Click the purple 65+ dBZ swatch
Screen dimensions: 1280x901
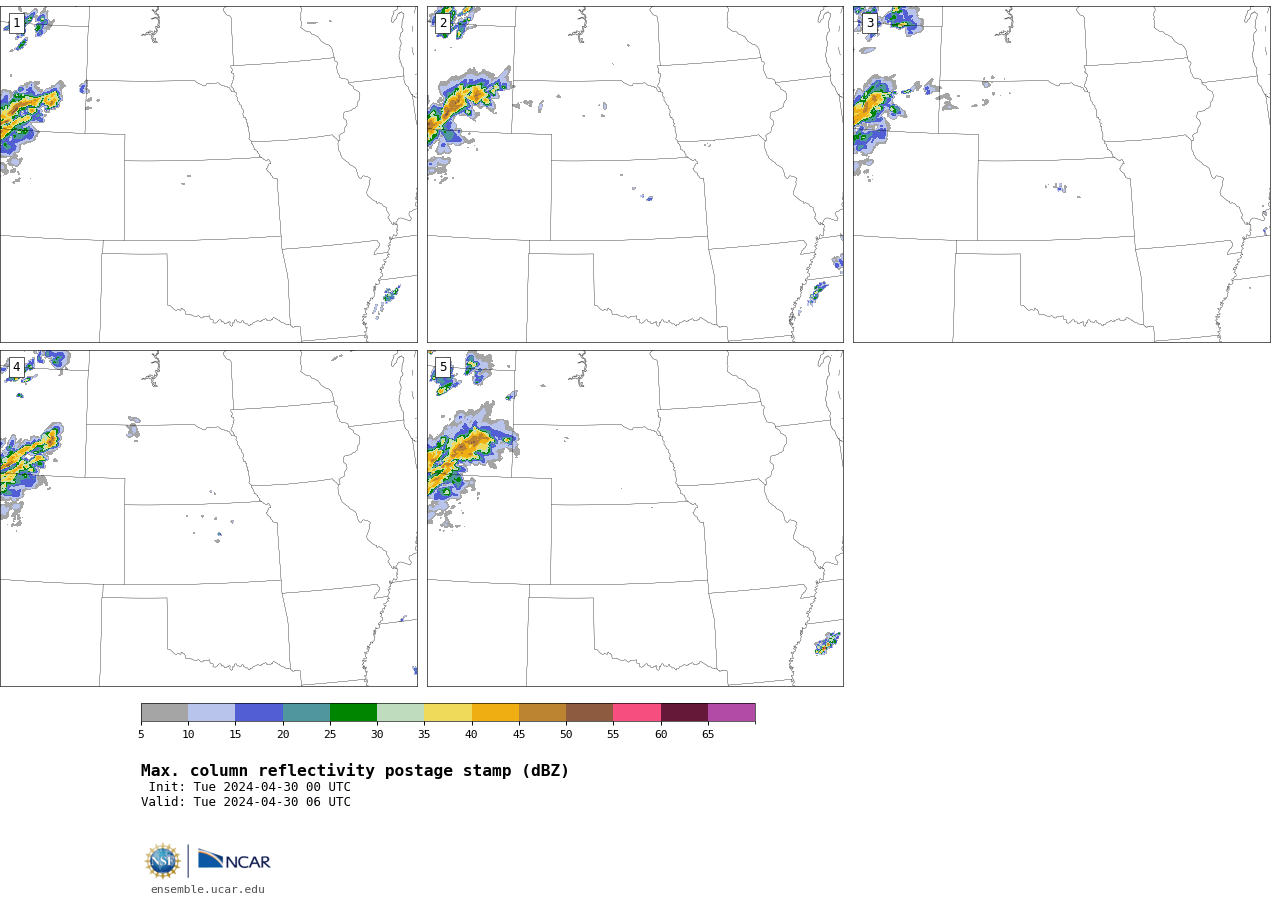pos(731,713)
